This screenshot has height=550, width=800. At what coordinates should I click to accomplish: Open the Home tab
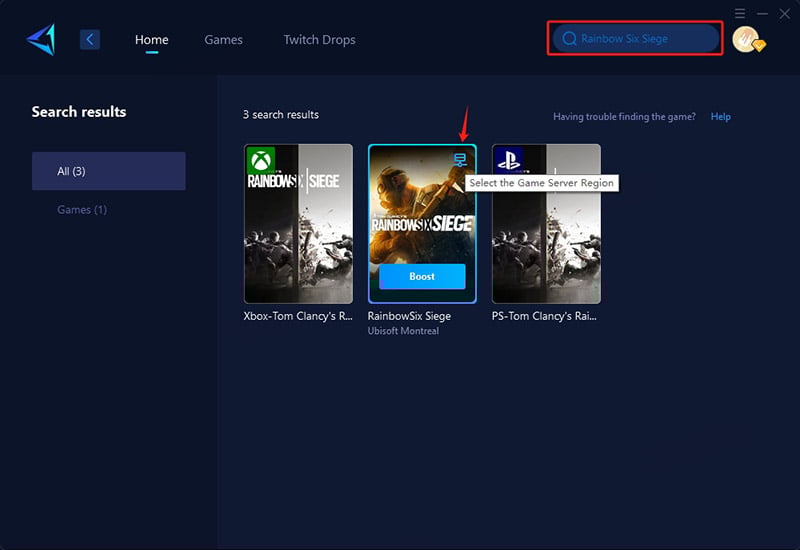pos(152,40)
